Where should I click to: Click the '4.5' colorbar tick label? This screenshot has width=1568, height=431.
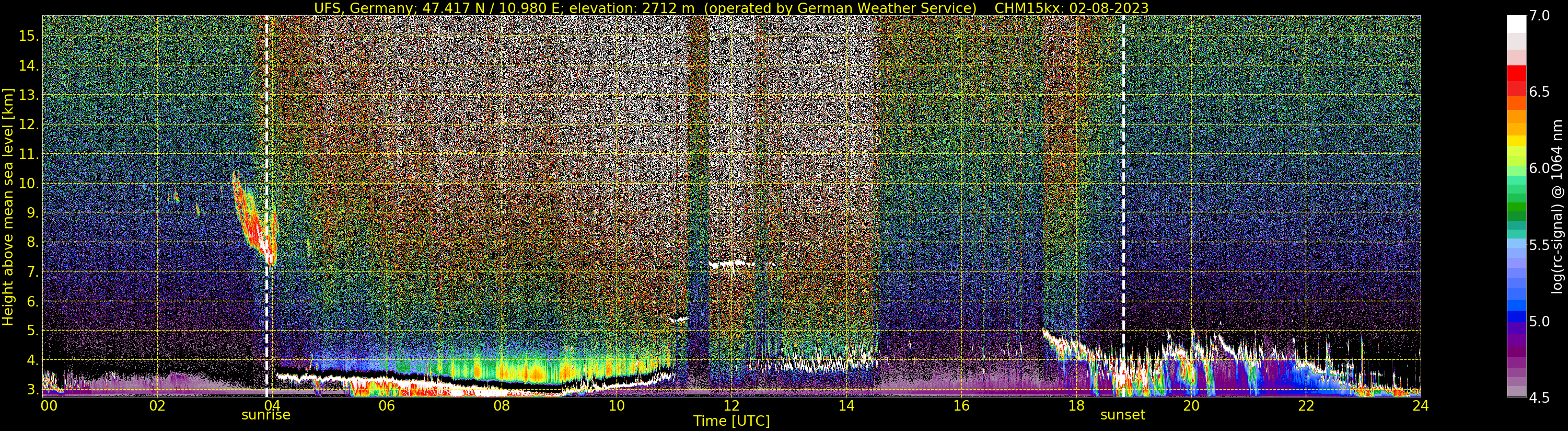click(1539, 398)
